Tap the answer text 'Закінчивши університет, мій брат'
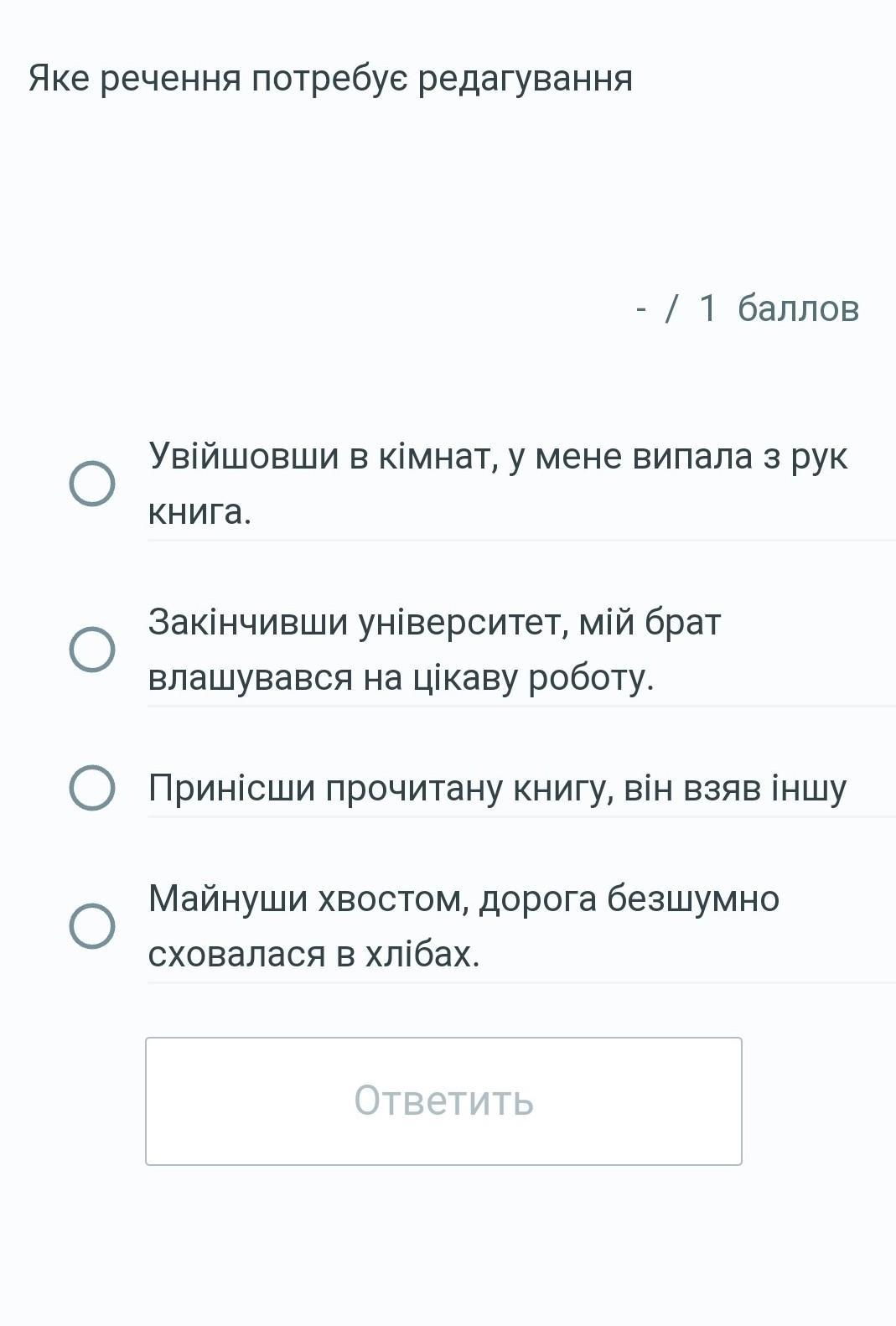896x1326 pixels. (x=434, y=623)
